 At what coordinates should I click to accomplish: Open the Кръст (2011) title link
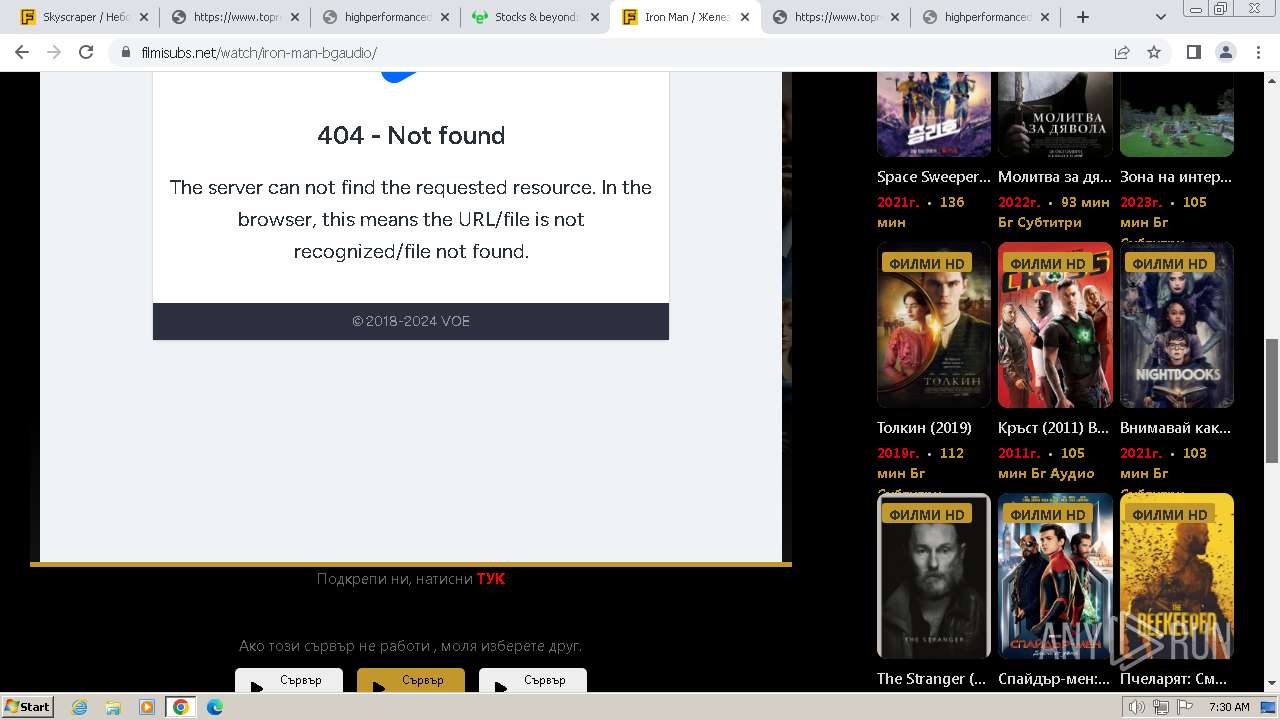coord(1054,428)
